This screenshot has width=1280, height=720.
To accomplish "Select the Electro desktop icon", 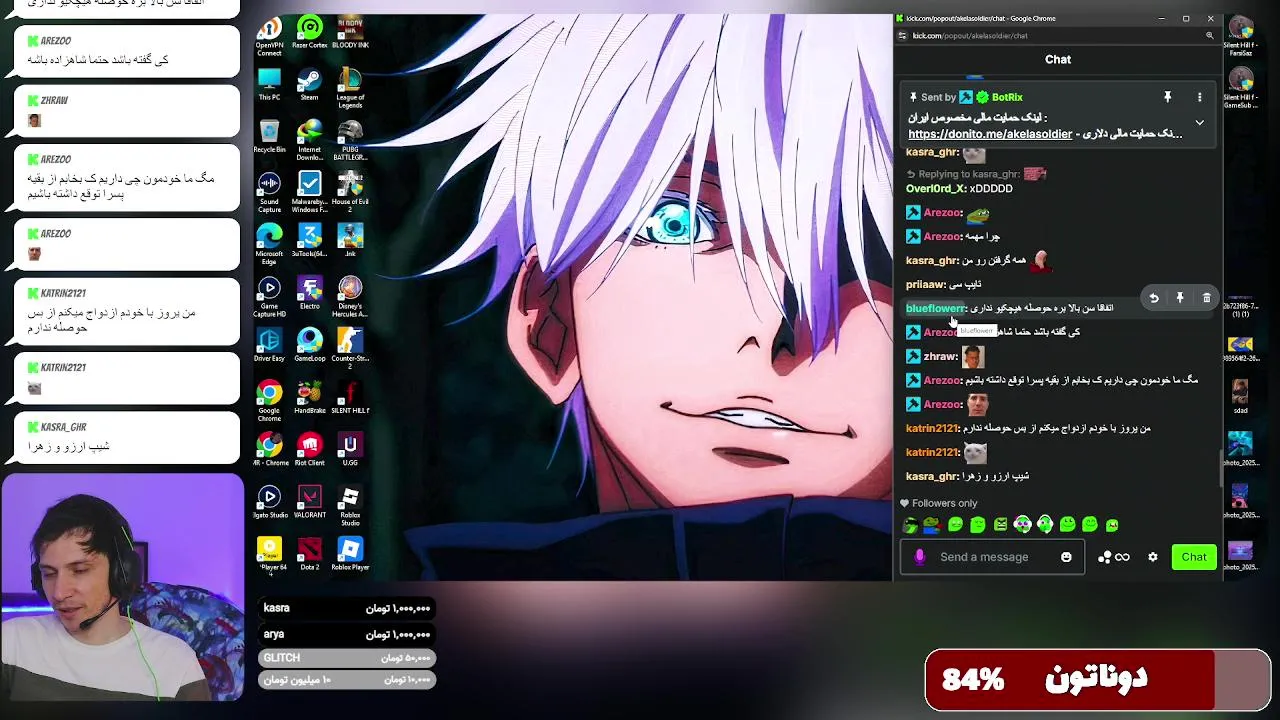I will [x=310, y=293].
